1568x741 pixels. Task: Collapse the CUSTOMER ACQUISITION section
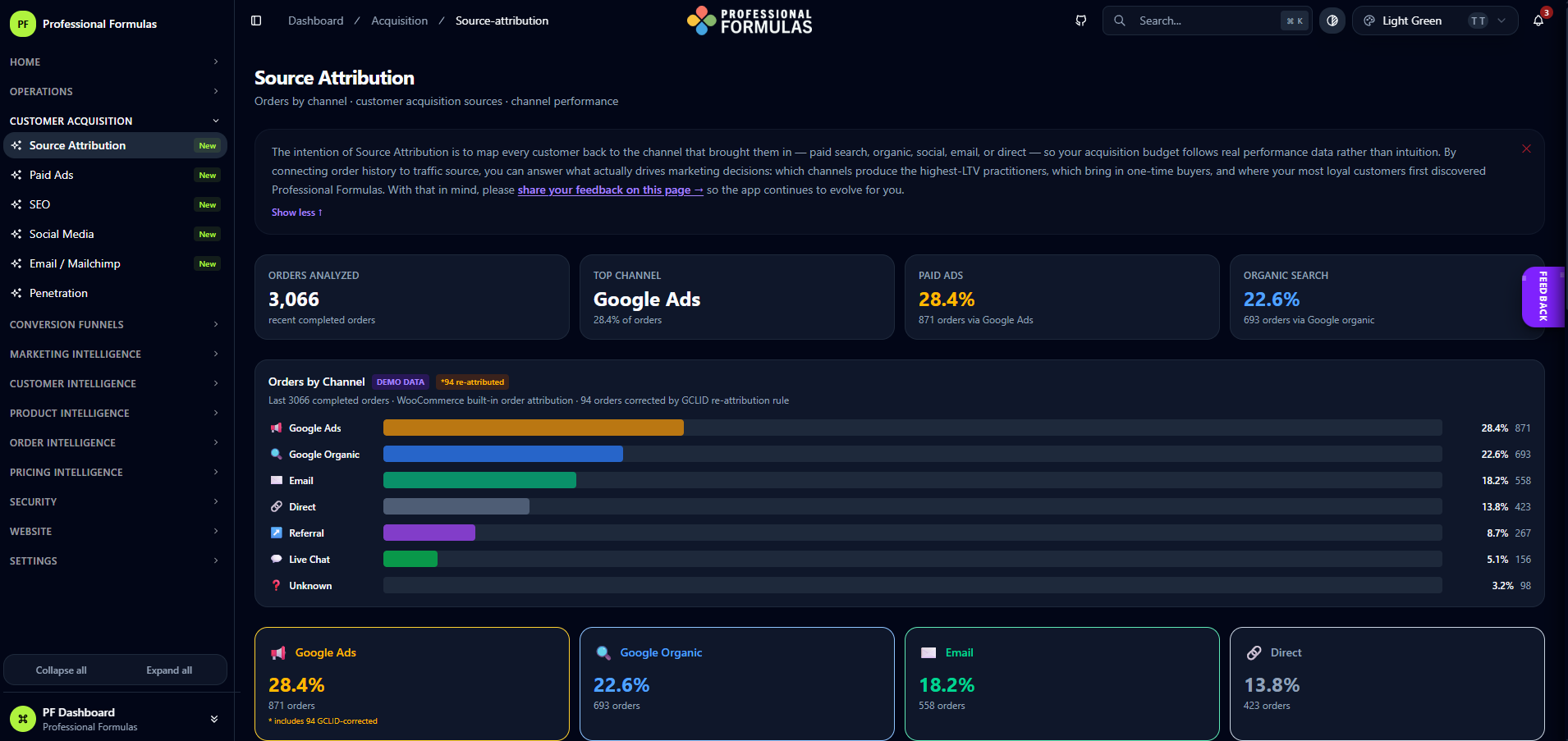tap(114, 121)
